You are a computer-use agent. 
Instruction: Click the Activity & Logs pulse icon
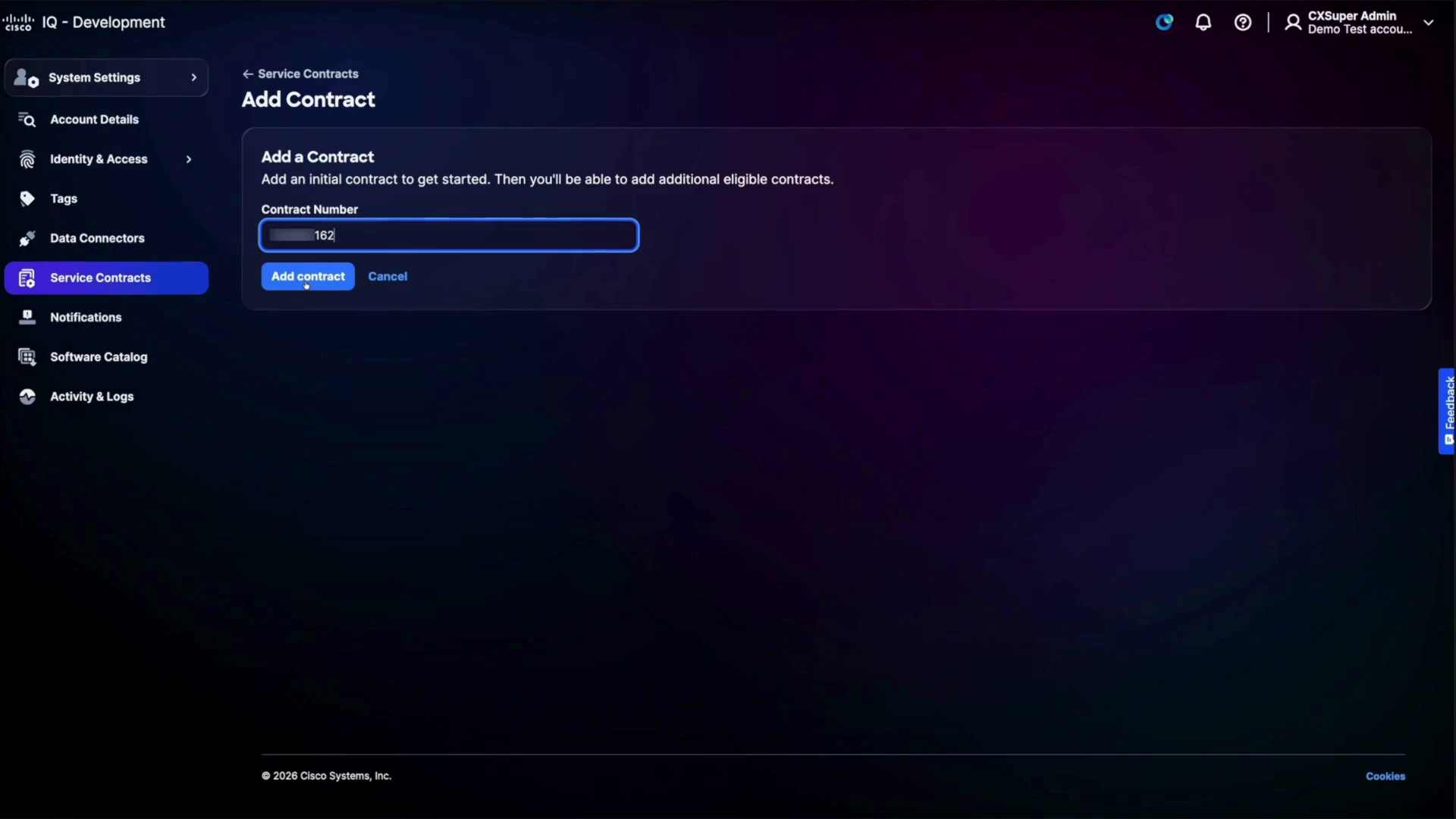click(27, 397)
